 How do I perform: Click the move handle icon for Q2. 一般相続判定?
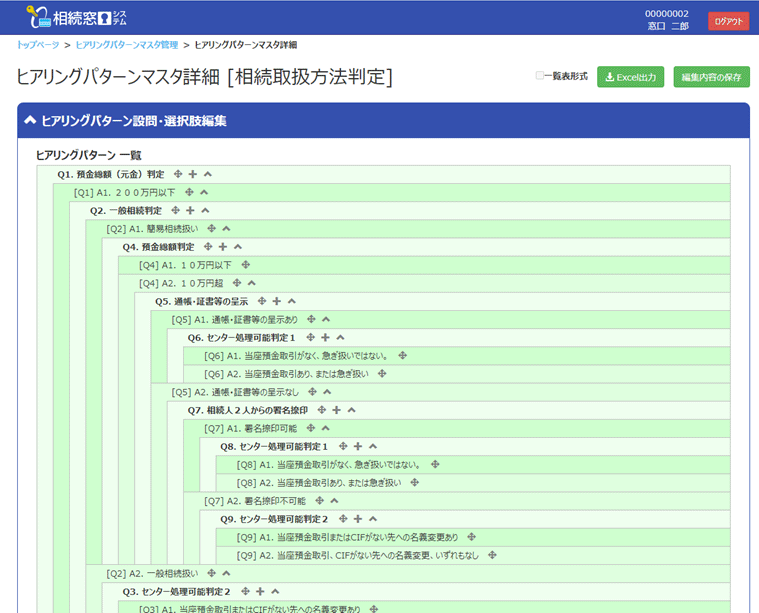[175, 210]
